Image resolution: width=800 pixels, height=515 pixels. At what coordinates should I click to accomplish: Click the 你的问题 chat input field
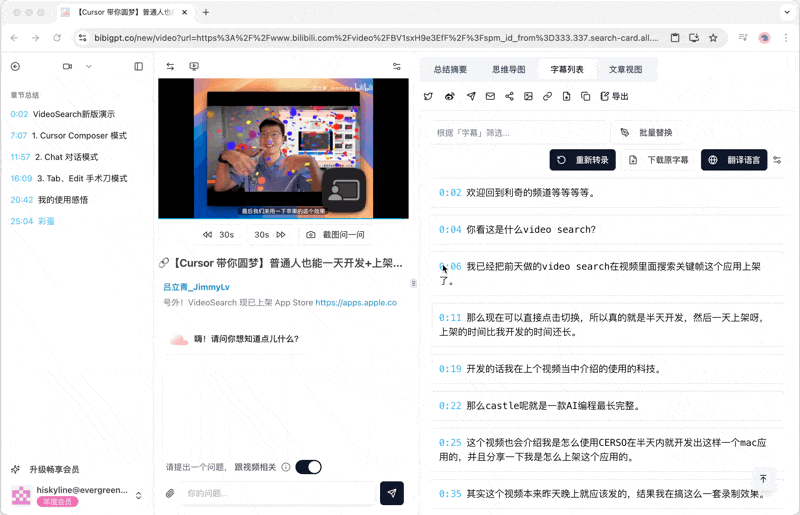click(x=278, y=493)
